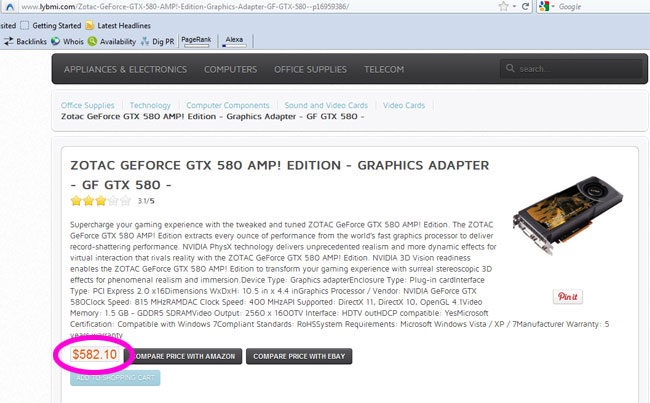The image size is (650, 403).
Task: Go to Sound and Video Cards breadcrumb
Action: tap(326, 105)
